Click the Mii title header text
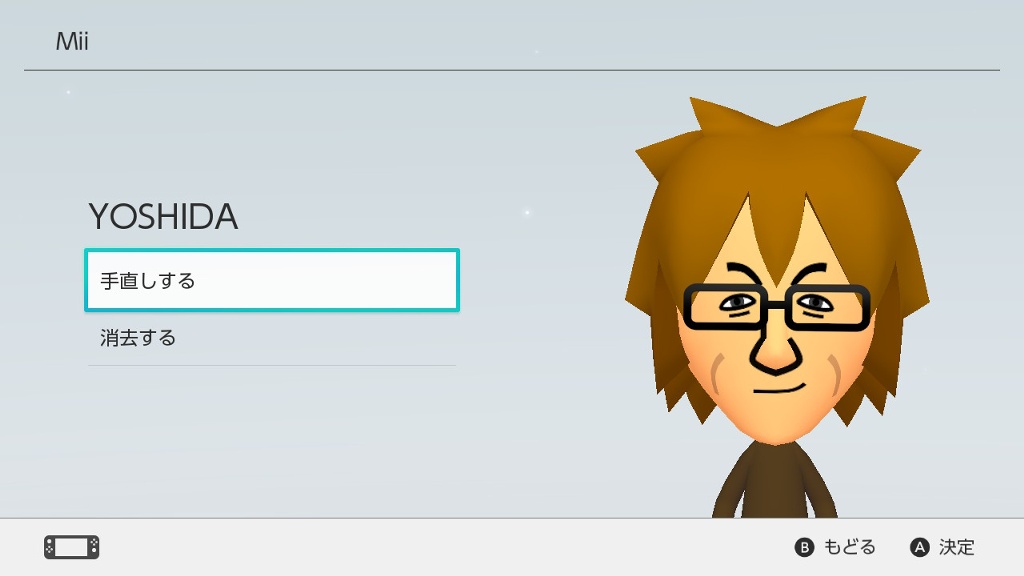 72,41
